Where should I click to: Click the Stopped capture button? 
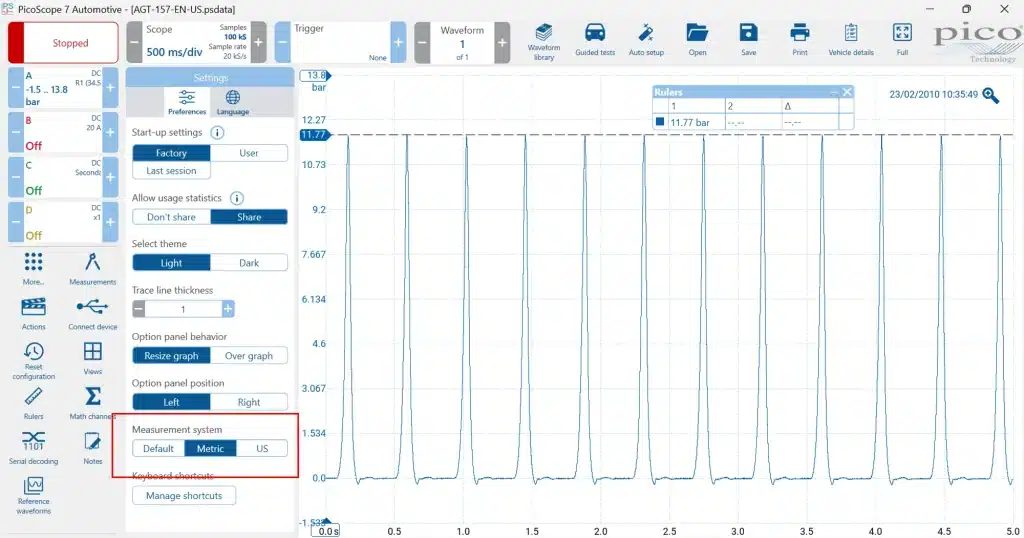click(x=63, y=43)
